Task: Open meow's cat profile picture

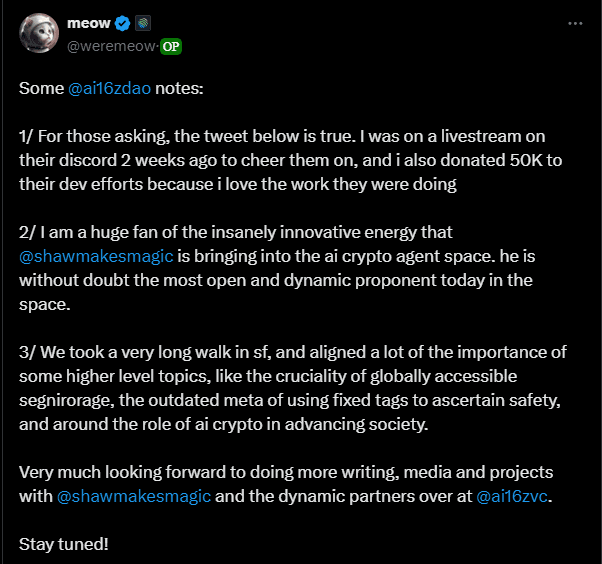Action: pos(39,33)
